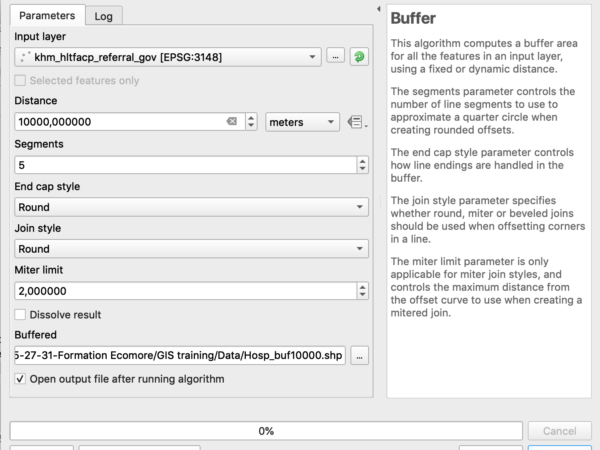Clear the Distance value with the clear icon
Viewport: 600px width, 450px height.
click(232, 121)
